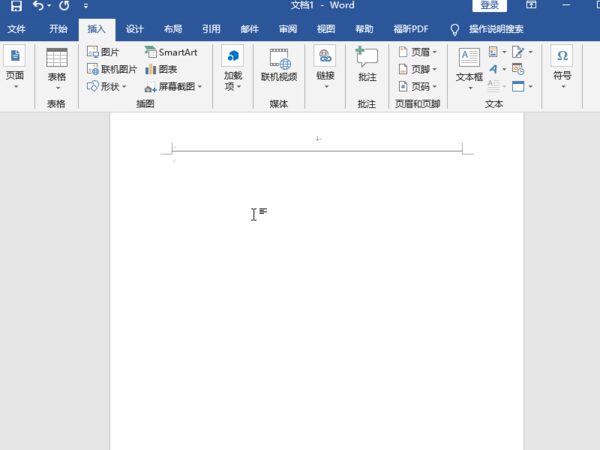Click the 登录 sign-in button
Viewport: 600px width, 450px height.
[489, 5]
